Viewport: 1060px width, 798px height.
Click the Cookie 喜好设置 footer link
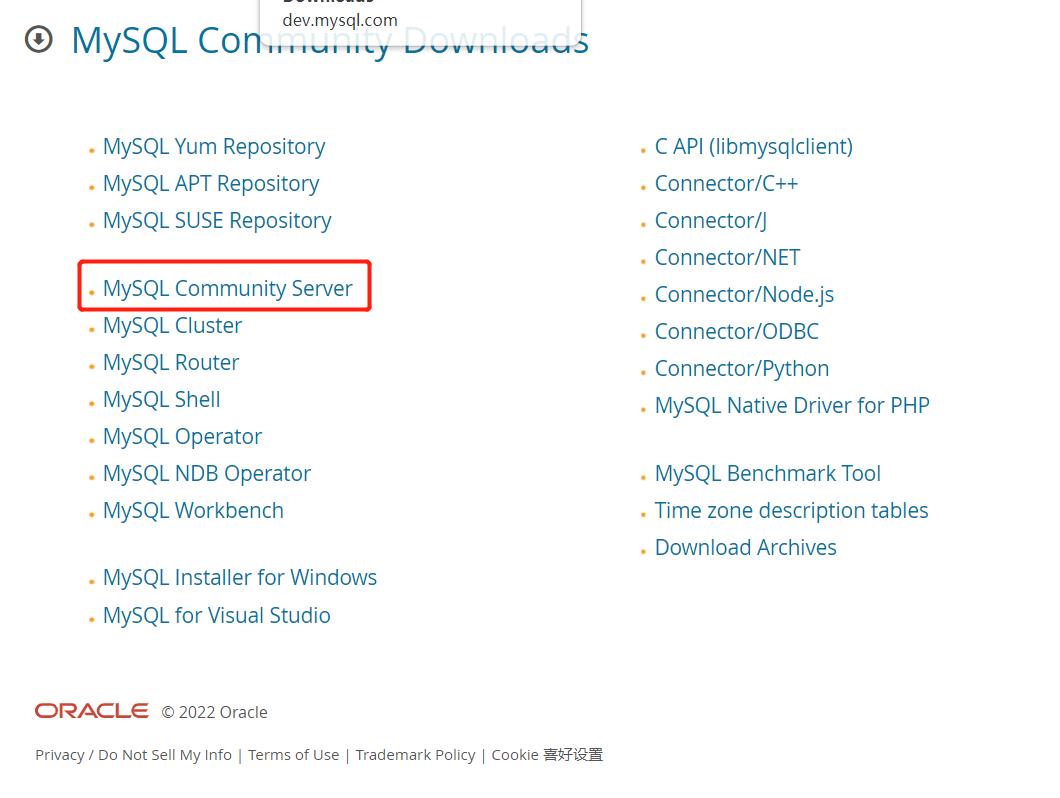click(x=547, y=755)
